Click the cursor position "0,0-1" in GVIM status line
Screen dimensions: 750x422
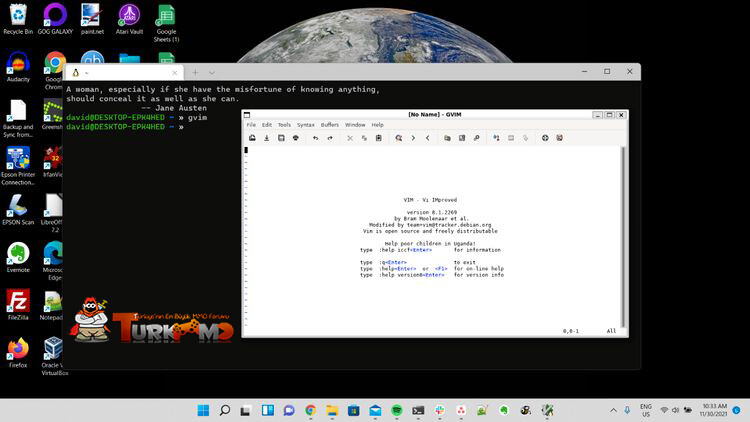tap(571, 331)
